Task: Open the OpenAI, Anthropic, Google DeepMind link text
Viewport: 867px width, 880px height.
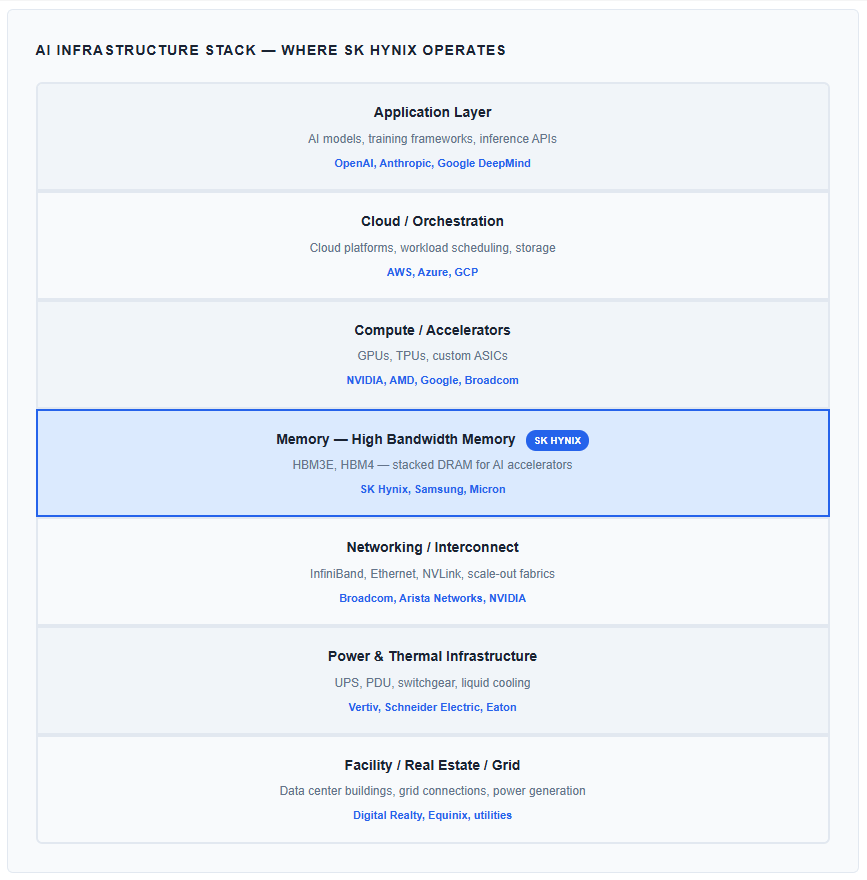Action: pyautogui.click(x=432, y=163)
